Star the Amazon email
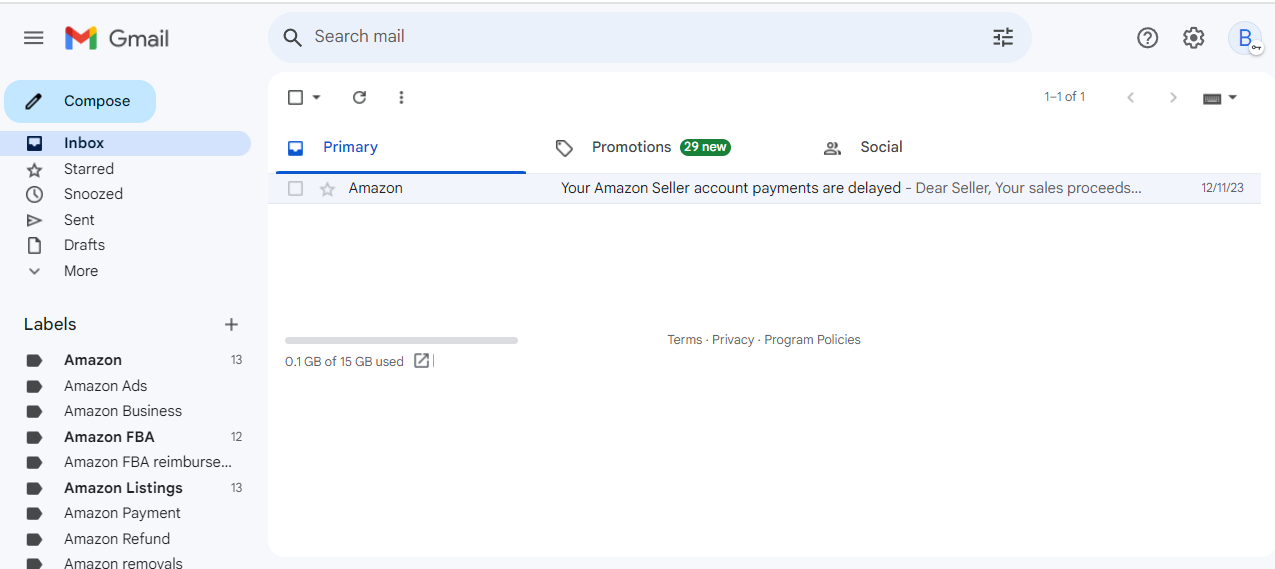This screenshot has width=1275, height=569. pos(327,189)
